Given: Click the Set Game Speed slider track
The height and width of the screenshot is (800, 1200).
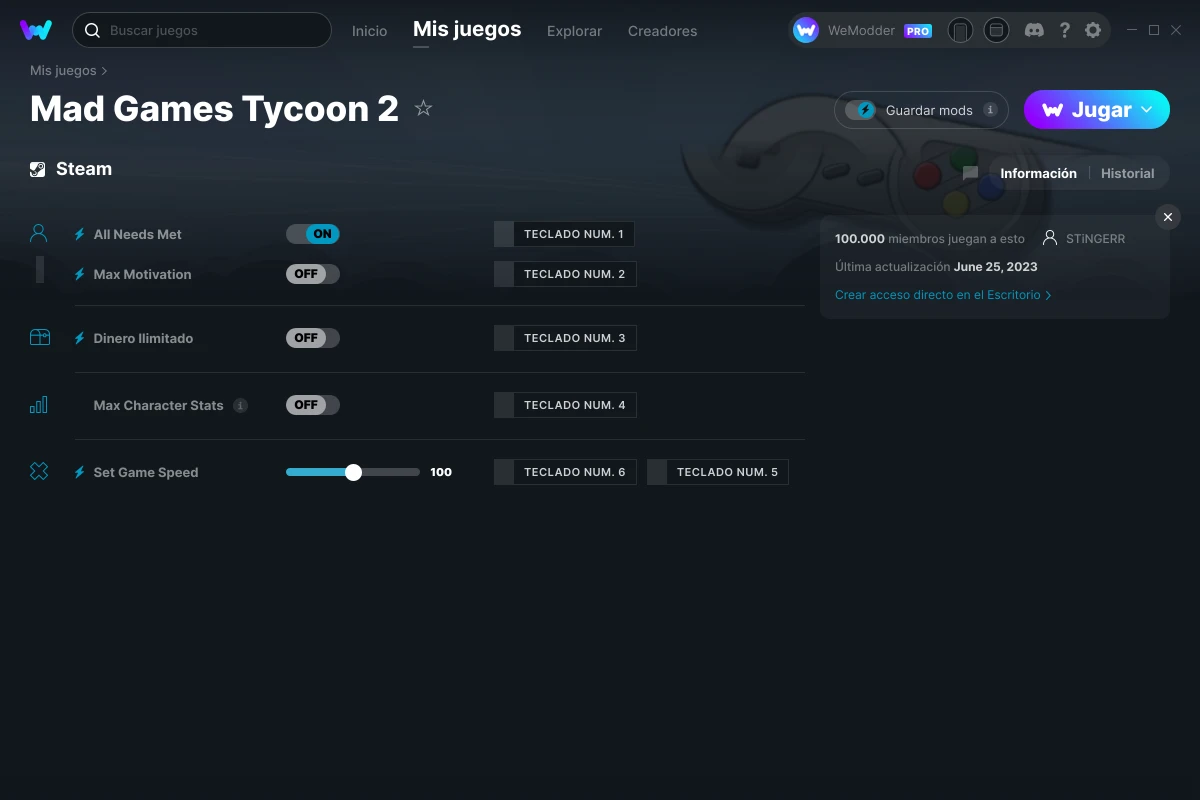Looking at the screenshot, I should pyautogui.click(x=353, y=472).
